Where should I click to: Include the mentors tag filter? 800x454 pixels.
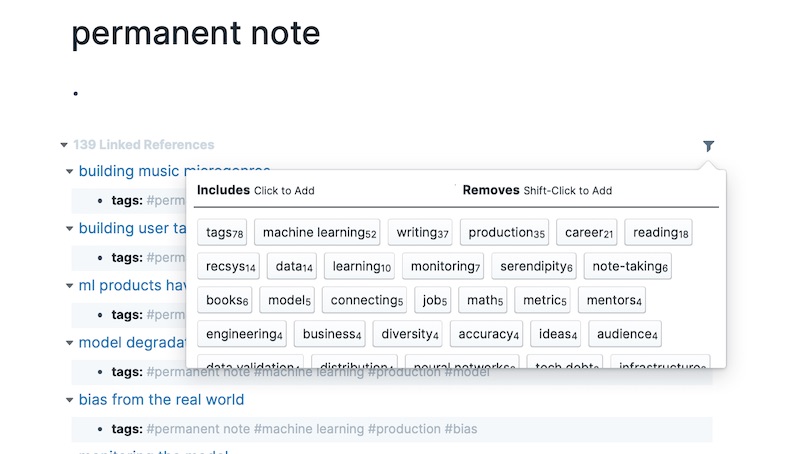coord(614,300)
